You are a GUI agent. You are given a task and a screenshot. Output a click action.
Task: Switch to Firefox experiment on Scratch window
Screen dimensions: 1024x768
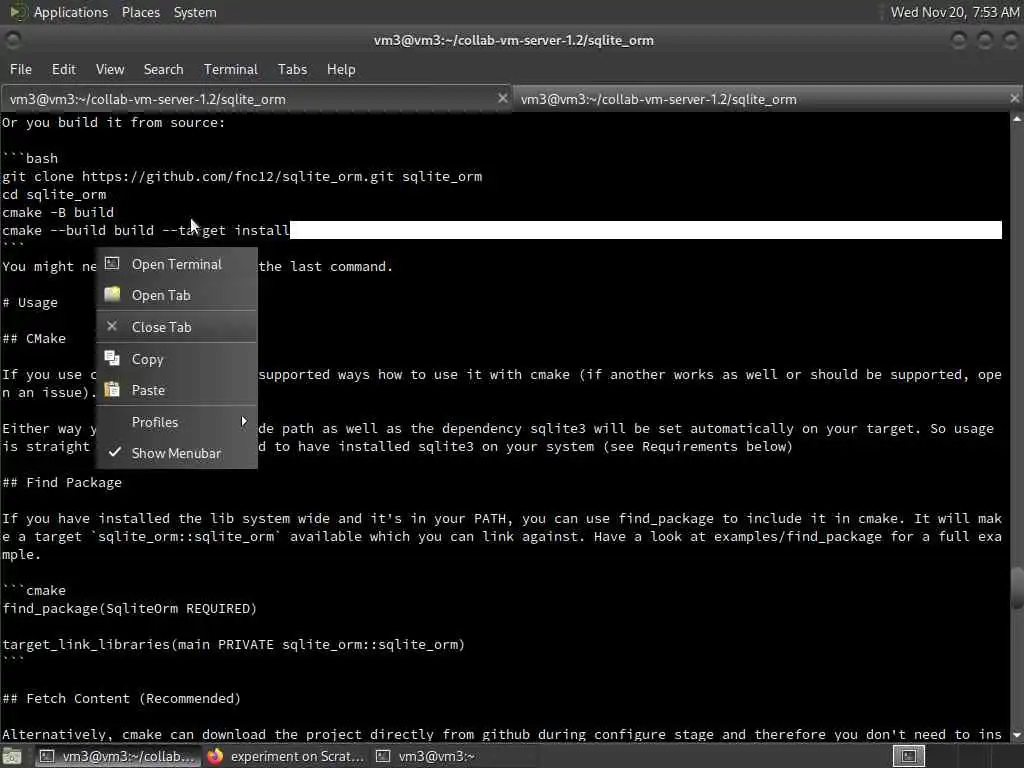(285, 756)
